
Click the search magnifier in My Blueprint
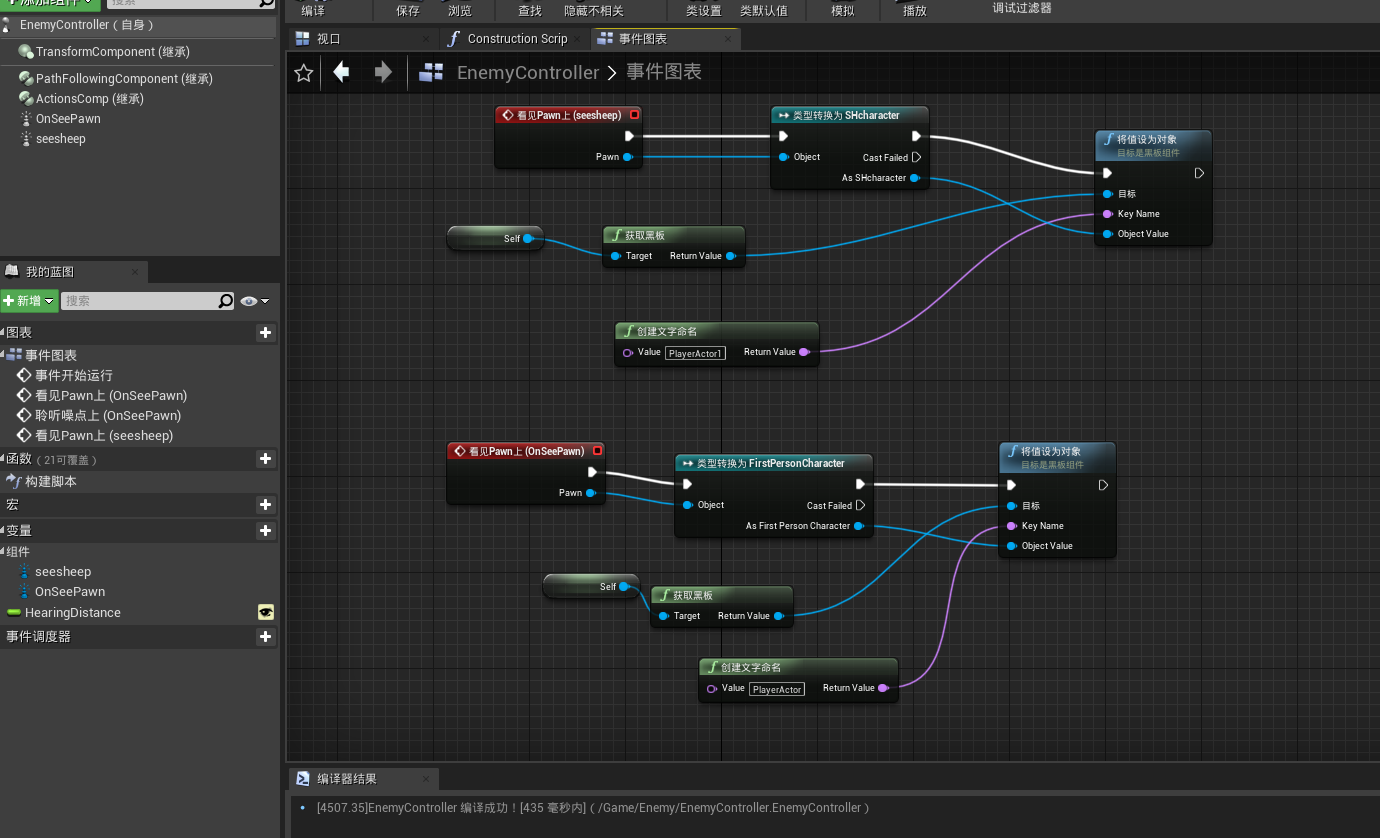tap(226, 301)
